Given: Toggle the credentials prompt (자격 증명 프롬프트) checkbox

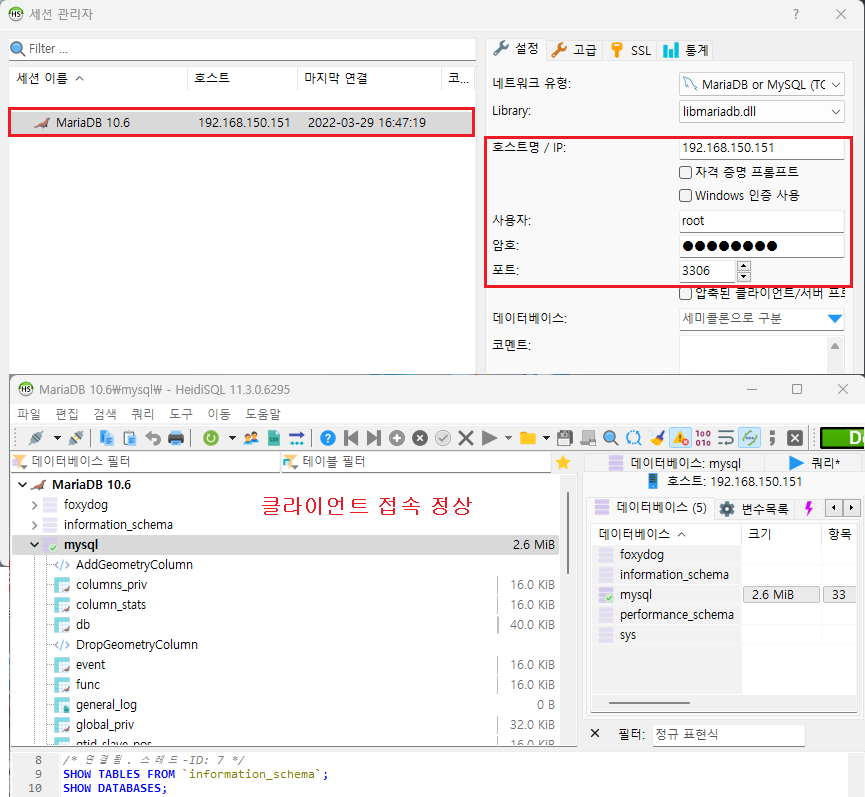Looking at the screenshot, I should pos(686,173).
